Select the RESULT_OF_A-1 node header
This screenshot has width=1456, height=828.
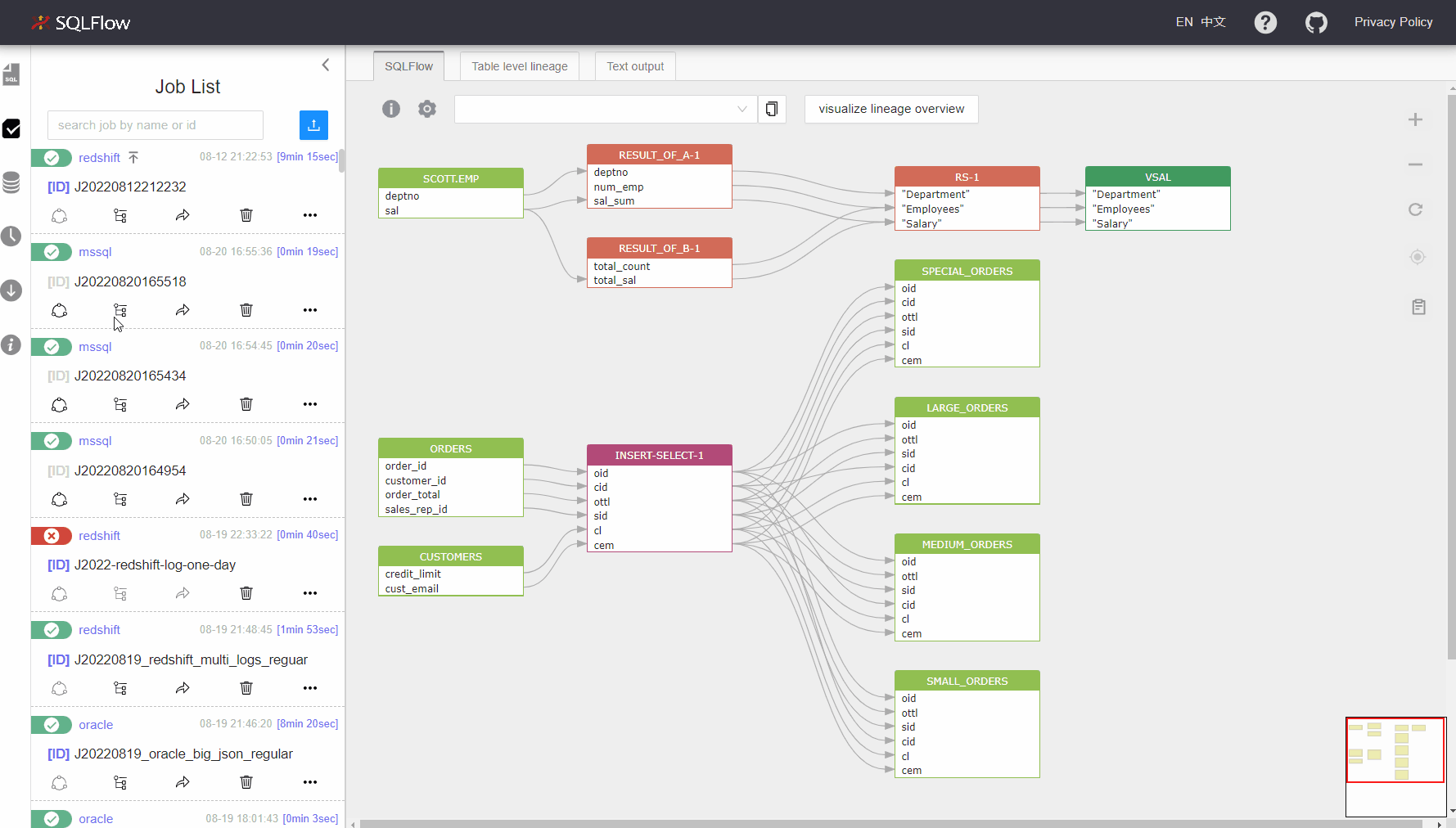tap(659, 155)
